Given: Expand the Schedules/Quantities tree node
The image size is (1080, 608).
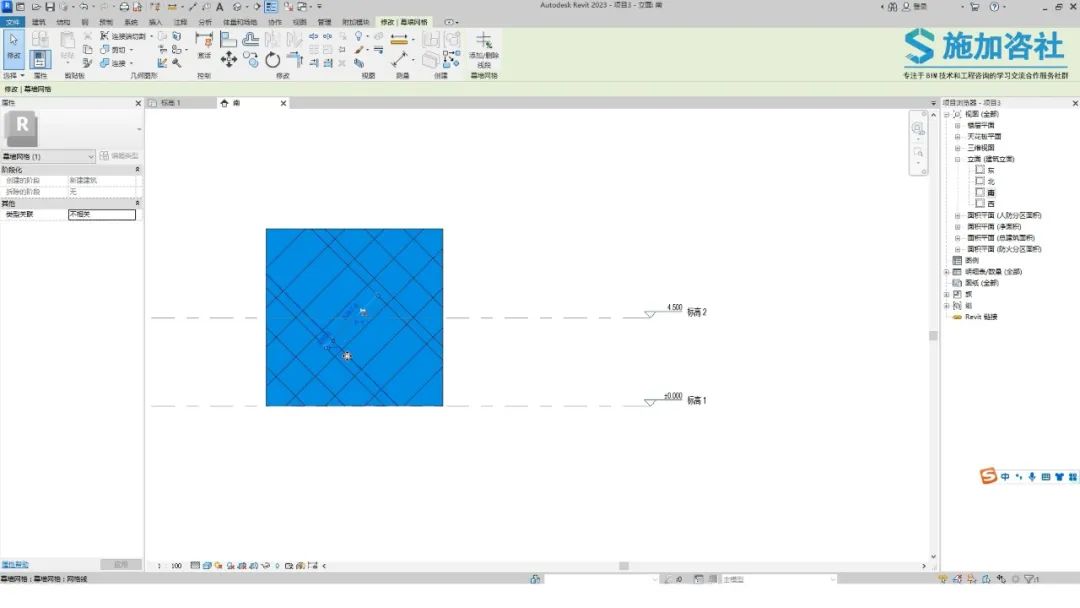Looking at the screenshot, I should click(x=946, y=272).
